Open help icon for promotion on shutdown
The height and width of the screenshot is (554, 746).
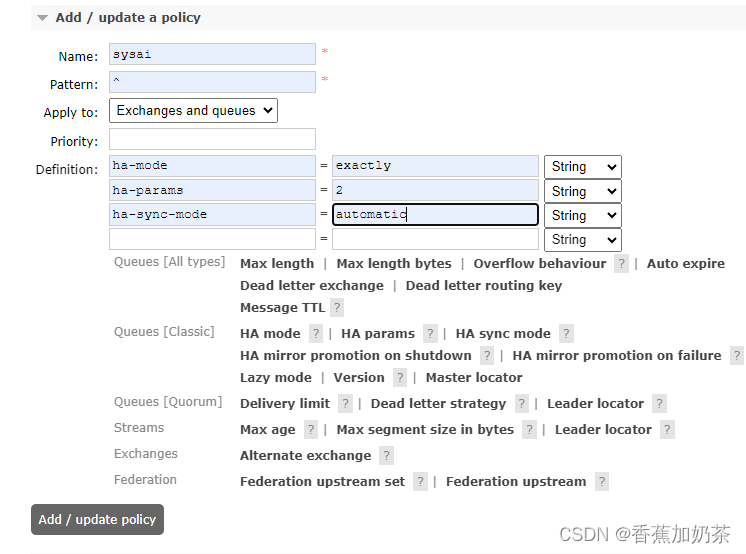(487, 356)
